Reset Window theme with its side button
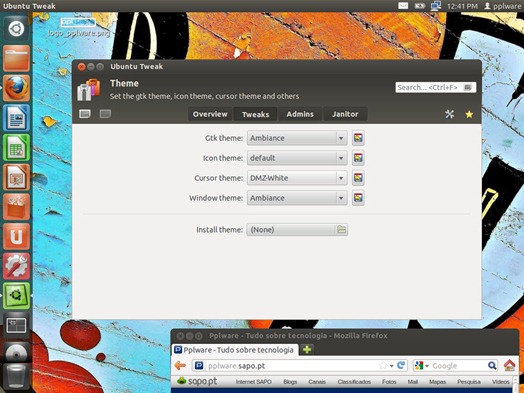Viewport: 524px width, 393px height. point(358,198)
